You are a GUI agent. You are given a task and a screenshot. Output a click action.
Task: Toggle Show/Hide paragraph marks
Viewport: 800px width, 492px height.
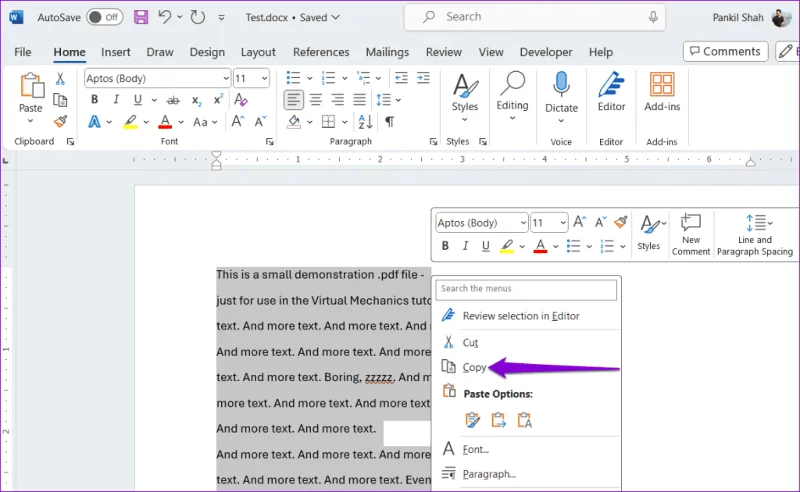389,121
